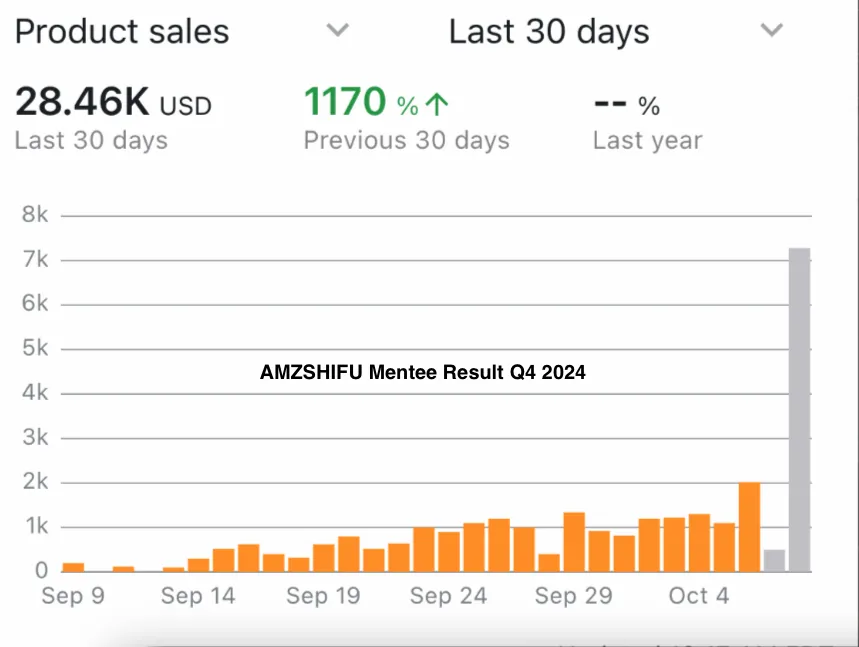Select the '-- %' last year value
The image size is (859, 647).
(x=626, y=104)
